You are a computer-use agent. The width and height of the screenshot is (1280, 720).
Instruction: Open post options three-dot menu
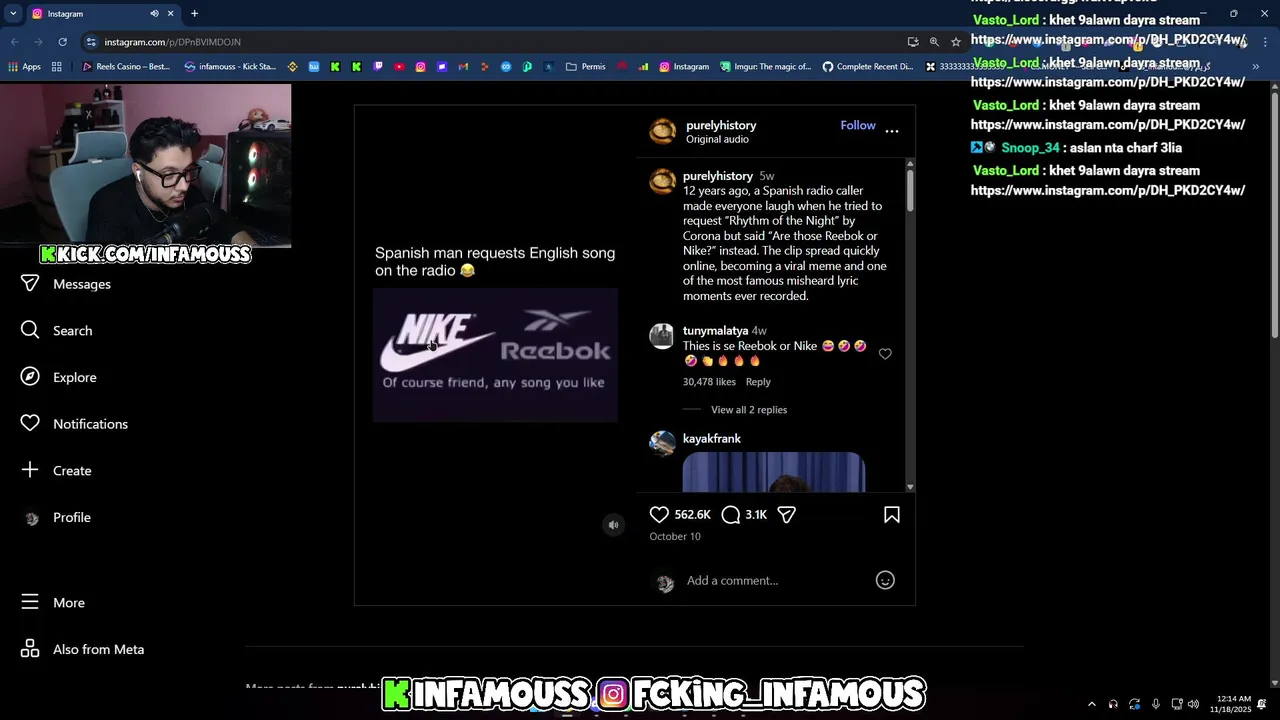coord(892,131)
